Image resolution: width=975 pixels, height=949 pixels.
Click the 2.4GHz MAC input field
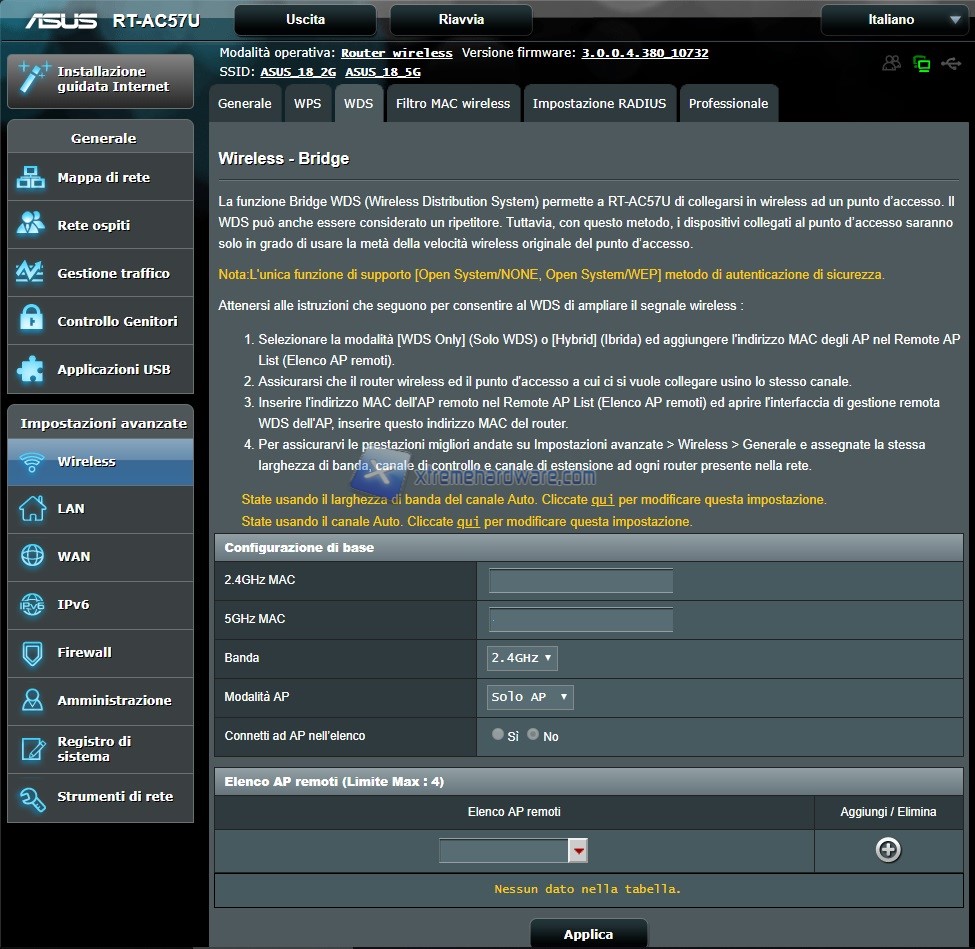coord(580,581)
